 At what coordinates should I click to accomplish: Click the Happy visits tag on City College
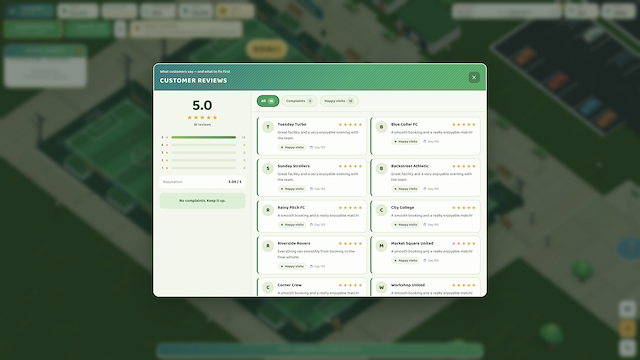coord(405,224)
